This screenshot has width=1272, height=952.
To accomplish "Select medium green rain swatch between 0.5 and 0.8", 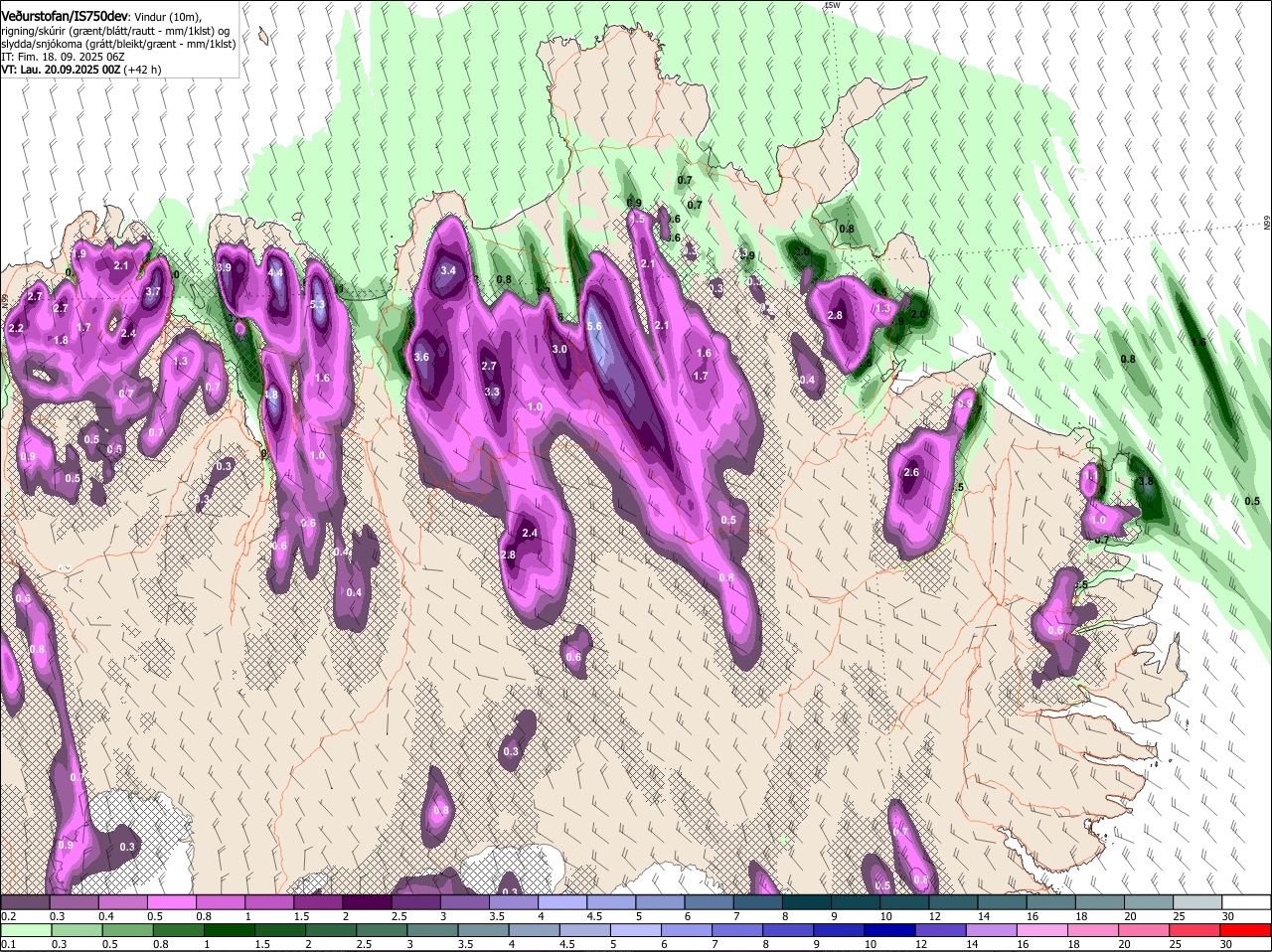I will click(x=128, y=930).
